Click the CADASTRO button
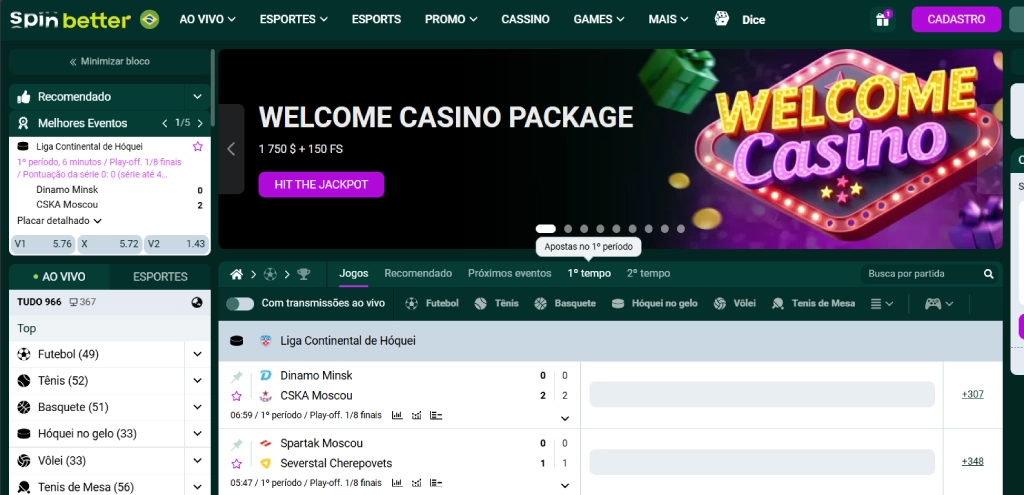 [x=956, y=20]
